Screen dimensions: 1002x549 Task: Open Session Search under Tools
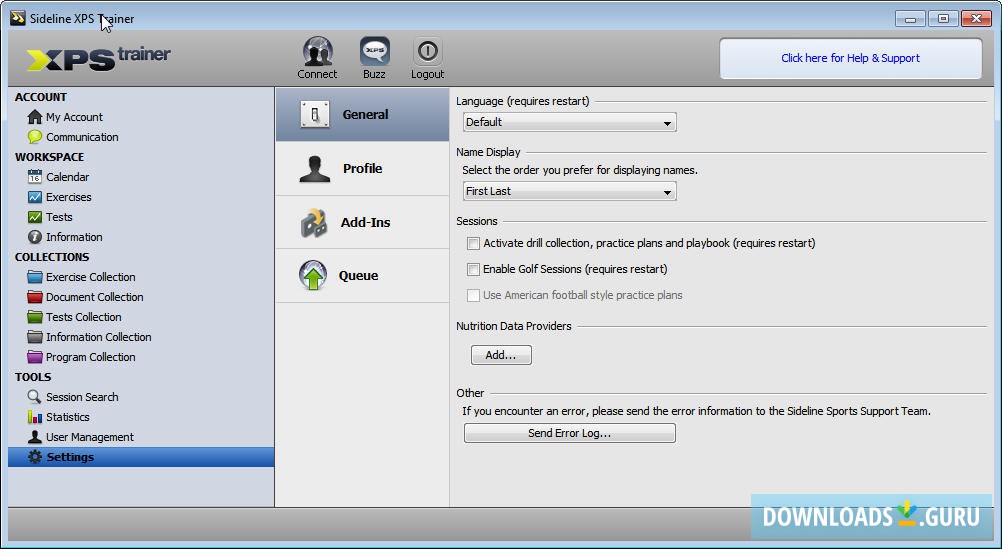point(82,397)
